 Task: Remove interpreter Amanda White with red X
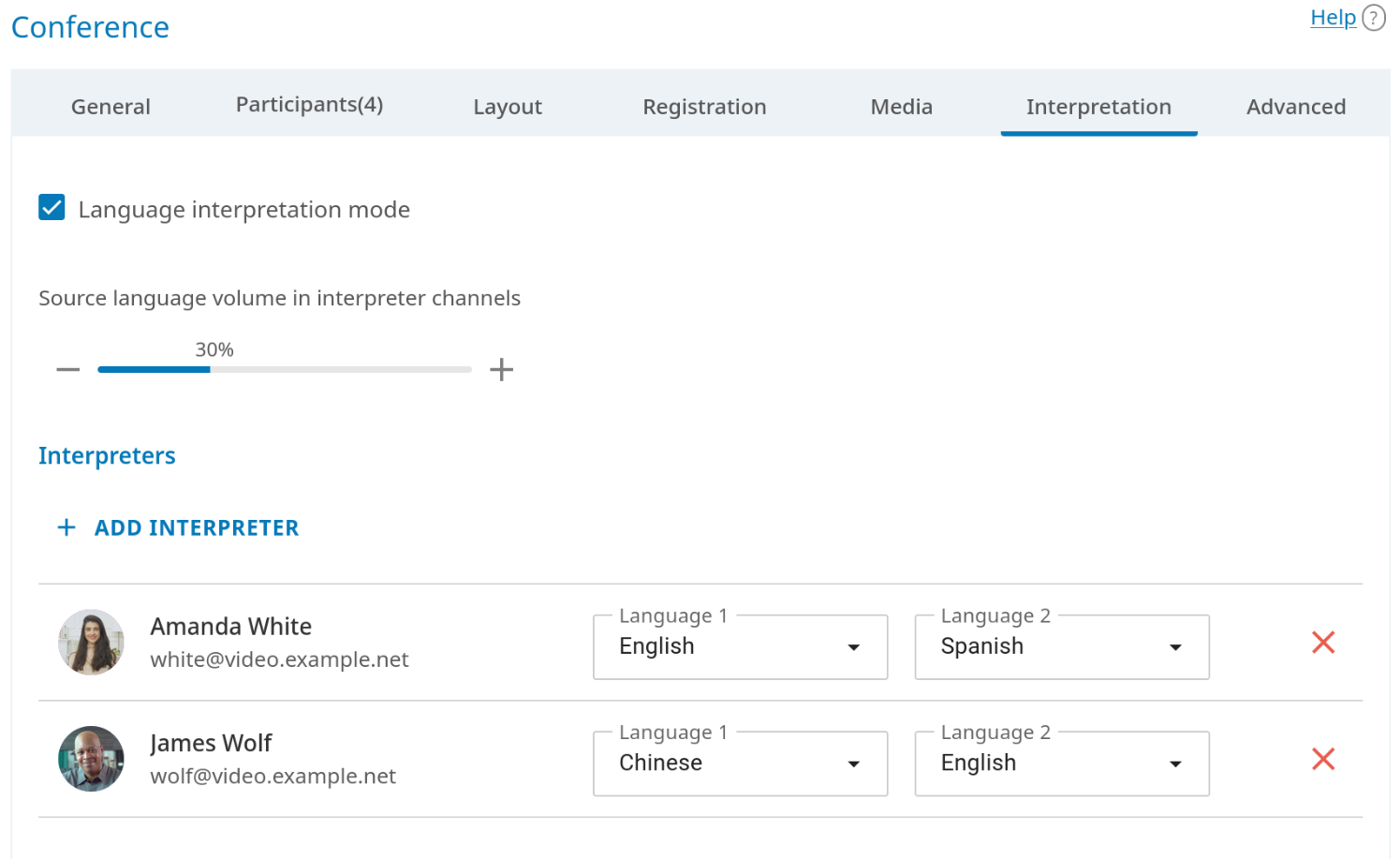[x=1322, y=643]
